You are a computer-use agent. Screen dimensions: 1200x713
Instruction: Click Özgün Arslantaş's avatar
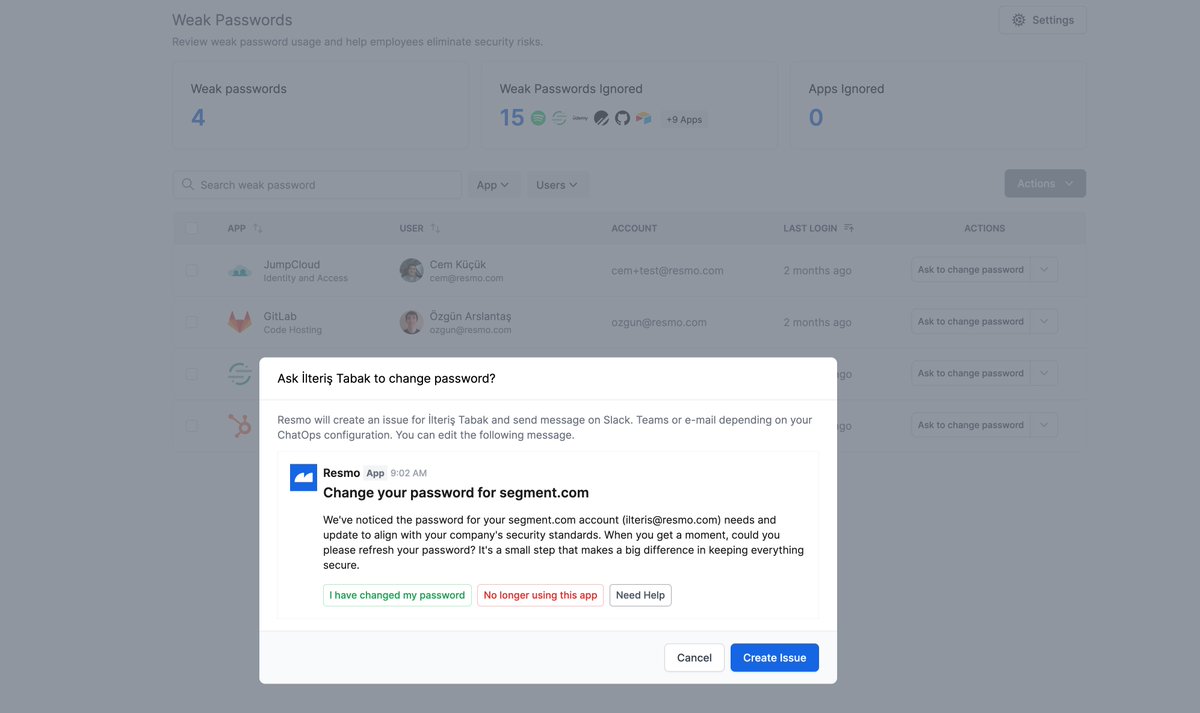point(411,322)
